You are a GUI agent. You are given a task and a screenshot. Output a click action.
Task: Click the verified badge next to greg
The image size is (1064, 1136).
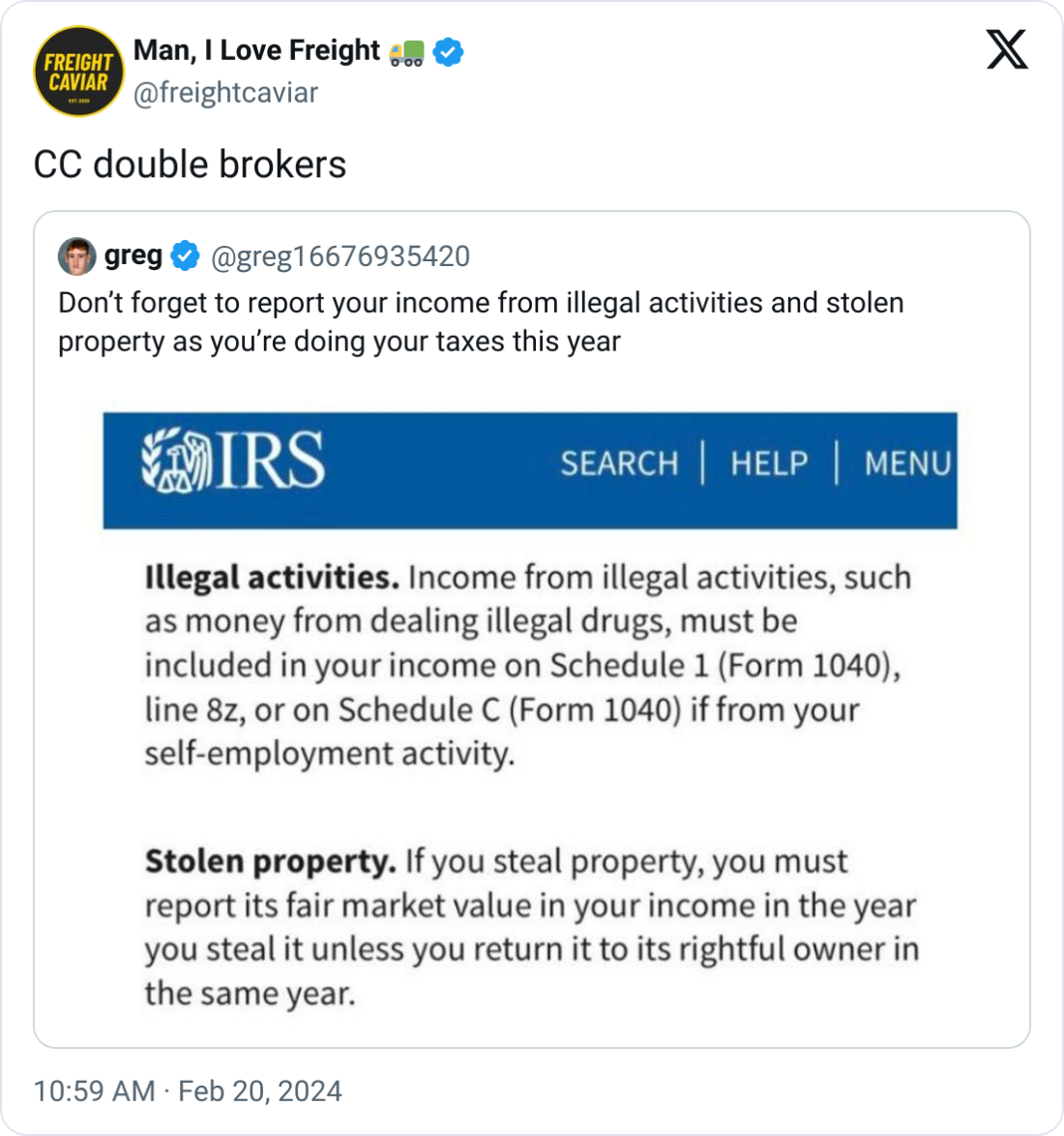[x=185, y=256]
